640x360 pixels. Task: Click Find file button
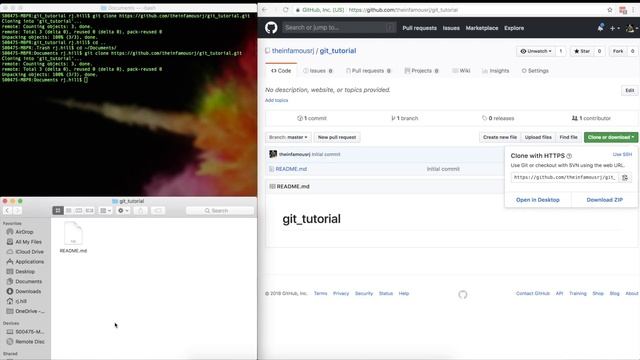coord(568,137)
